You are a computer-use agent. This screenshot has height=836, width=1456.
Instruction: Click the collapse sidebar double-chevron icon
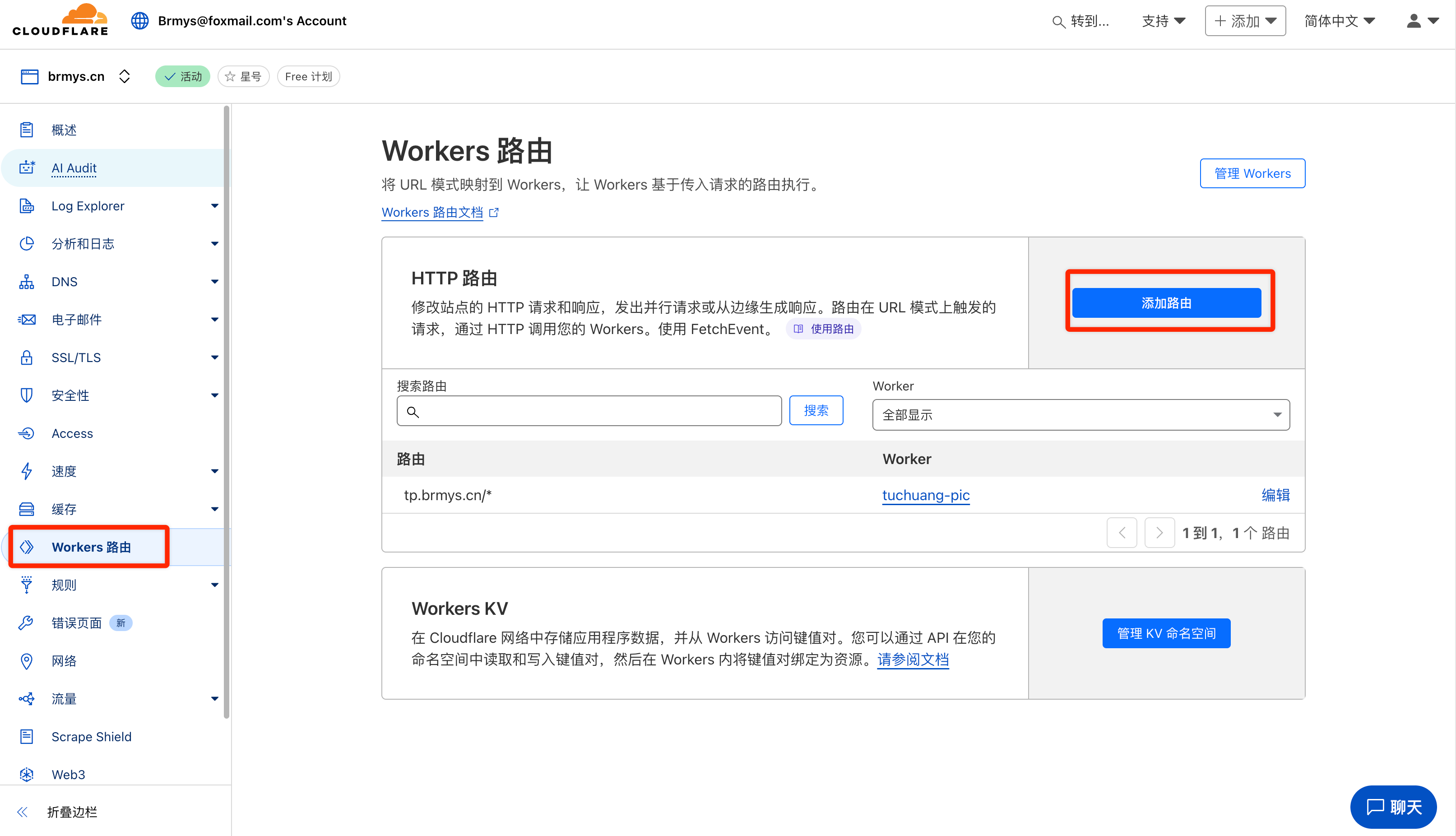[x=22, y=812]
